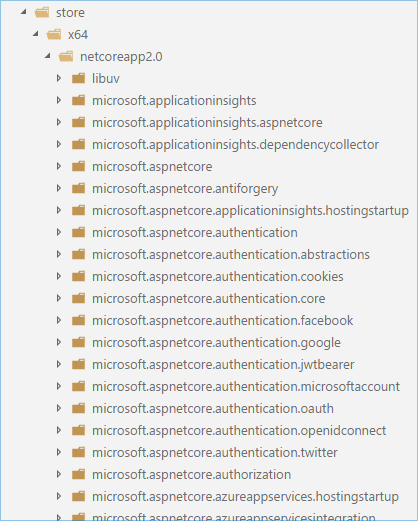Select the netcoreapp2.0 tree item label
The width and height of the screenshot is (418, 521).
click(121, 57)
